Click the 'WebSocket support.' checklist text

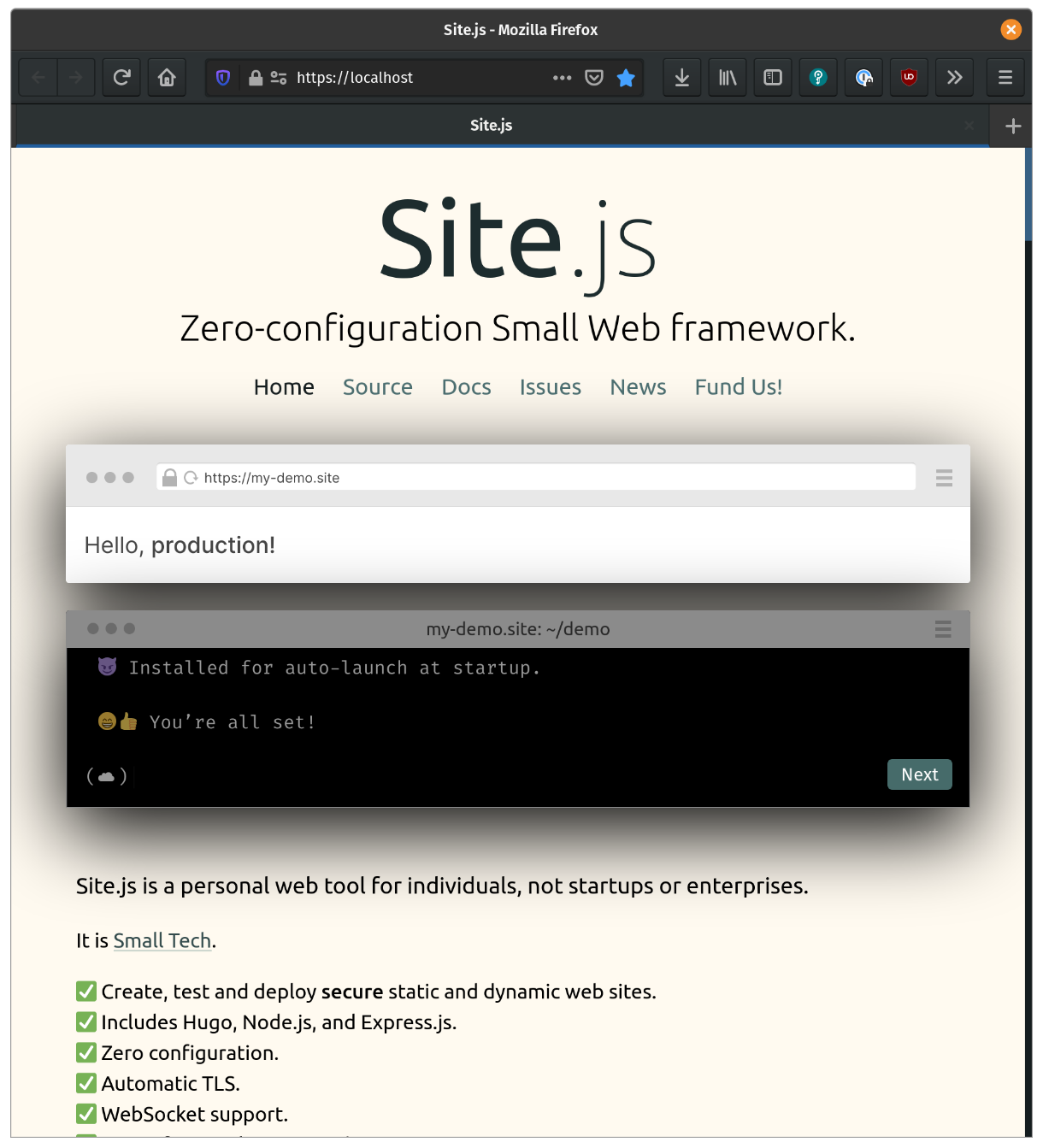pyautogui.click(x=194, y=1115)
